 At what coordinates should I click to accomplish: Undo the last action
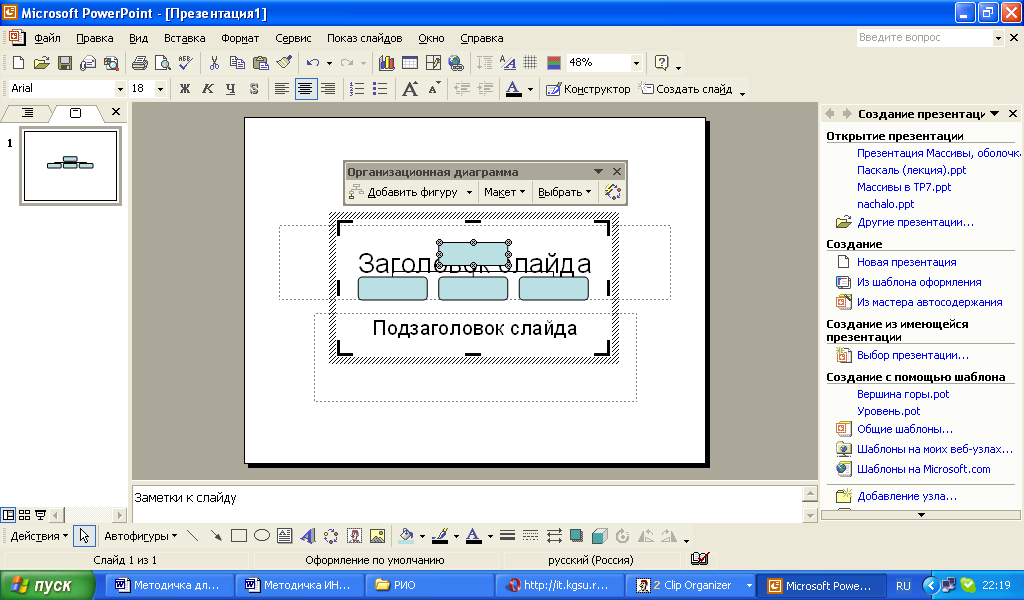pos(313,63)
